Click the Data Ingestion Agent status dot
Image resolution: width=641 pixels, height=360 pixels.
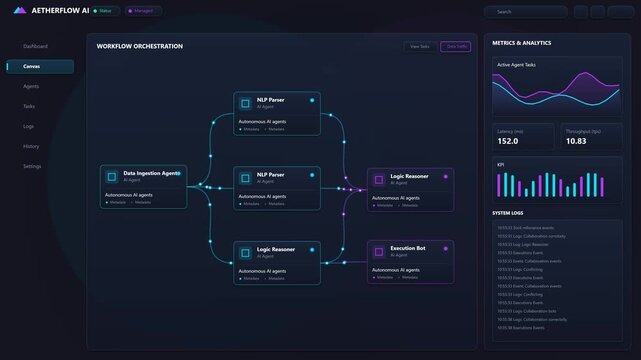point(179,173)
